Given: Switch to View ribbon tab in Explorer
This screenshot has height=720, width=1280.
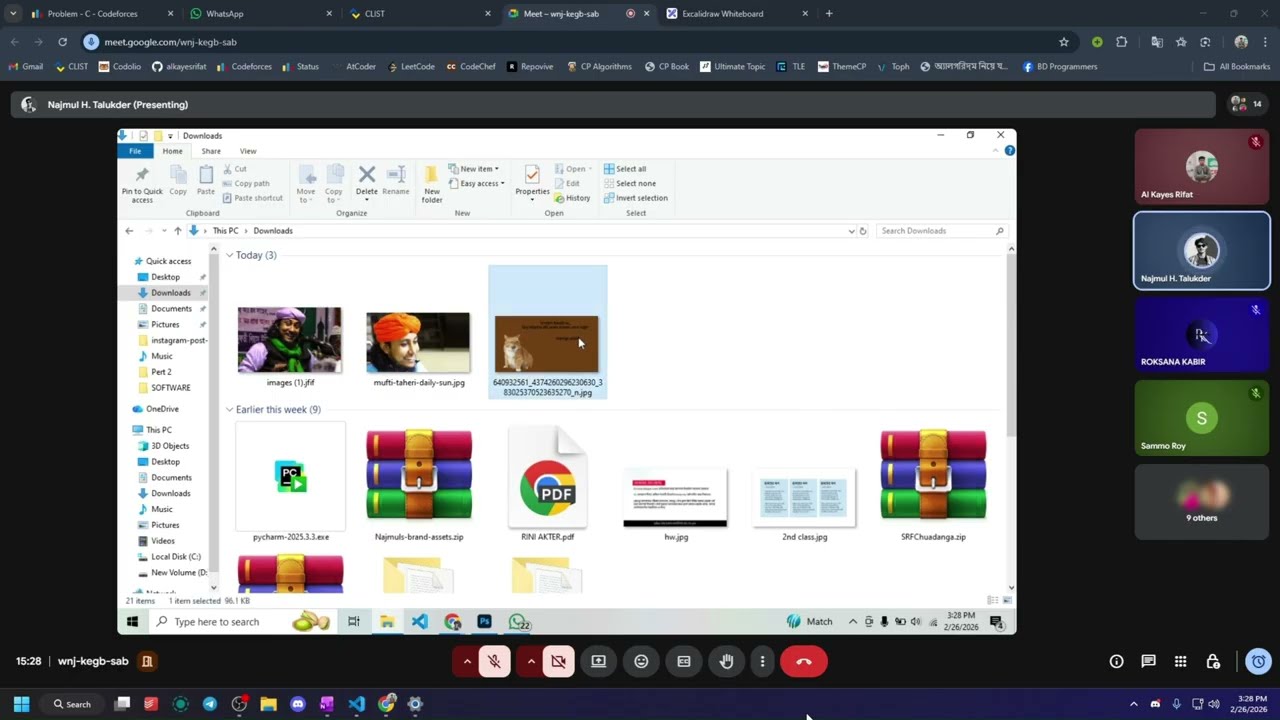Looking at the screenshot, I should [248, 151].
